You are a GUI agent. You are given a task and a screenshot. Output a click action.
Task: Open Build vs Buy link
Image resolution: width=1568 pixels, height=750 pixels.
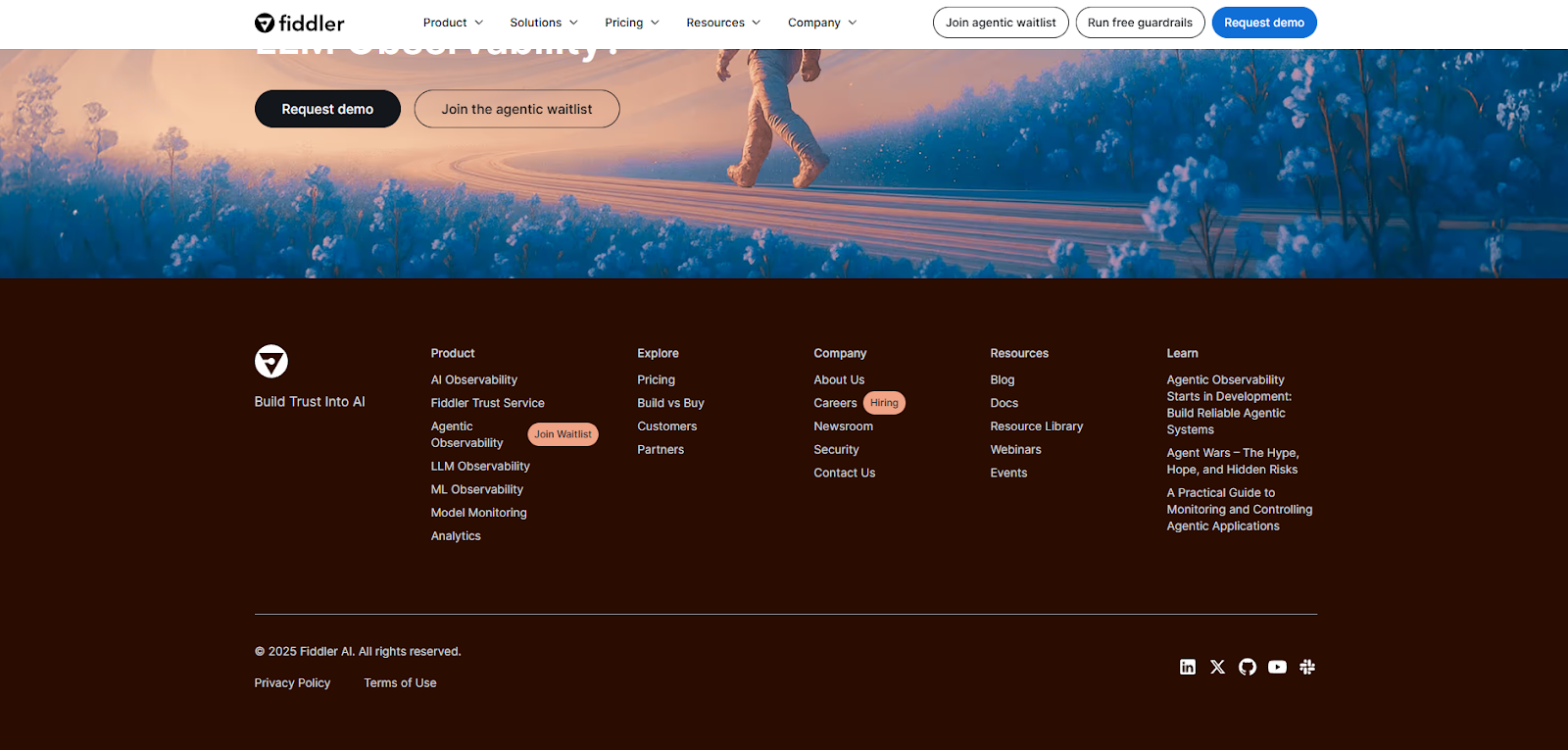(x=670, y=403)
